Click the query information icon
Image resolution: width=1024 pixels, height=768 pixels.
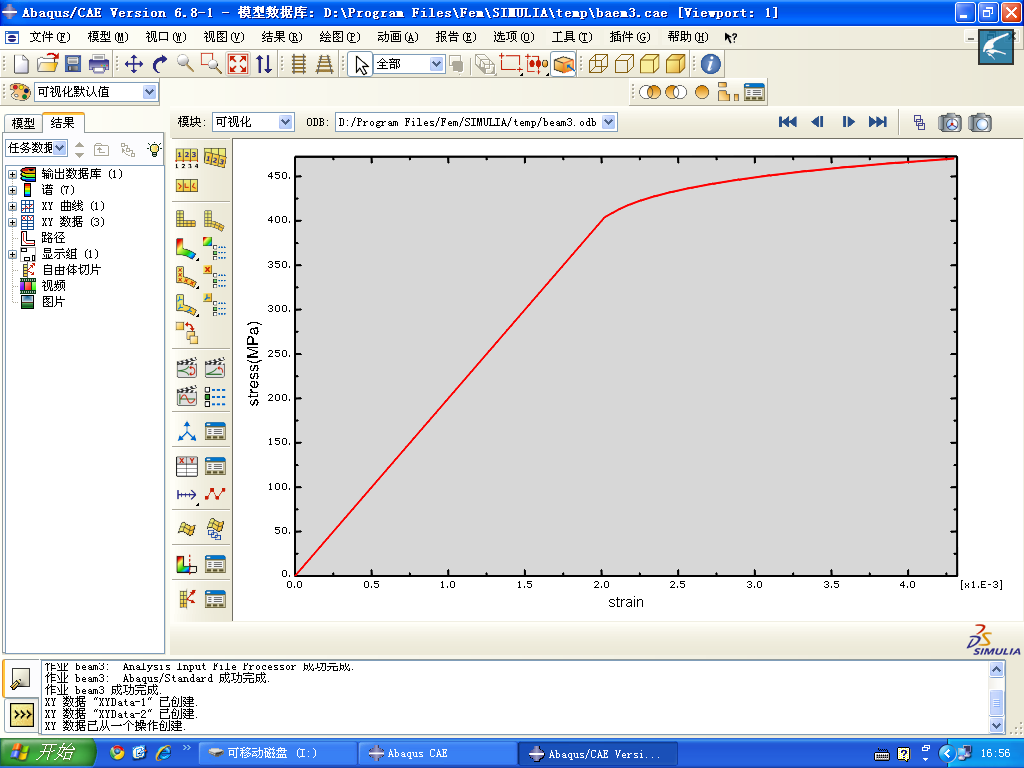(710, 64)
